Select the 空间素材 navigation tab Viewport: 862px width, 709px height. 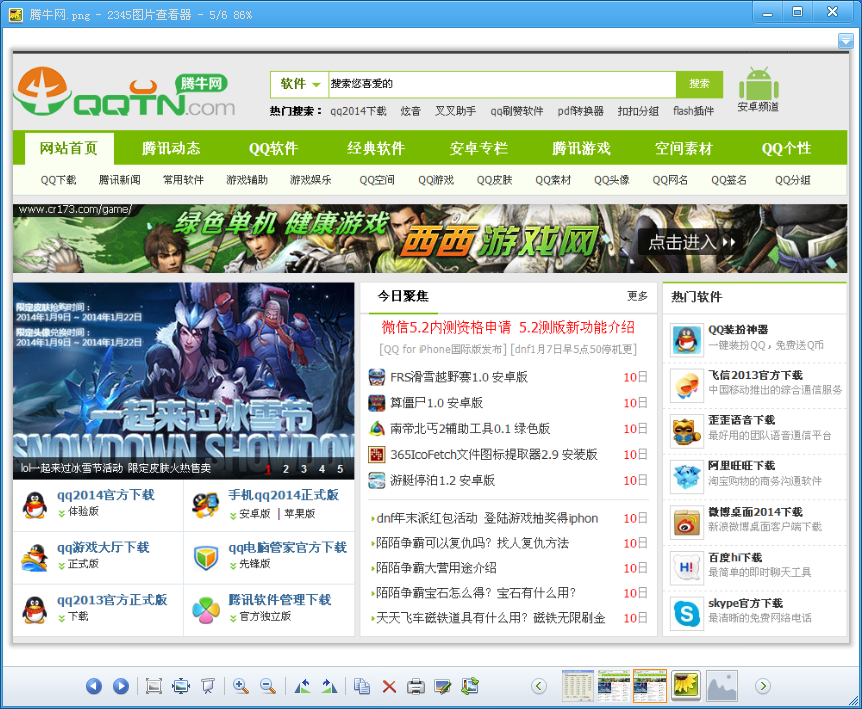tap(683, 148)
